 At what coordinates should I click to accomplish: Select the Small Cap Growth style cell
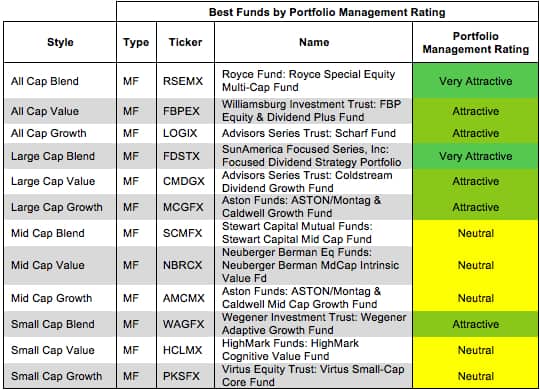pos(56,376)
